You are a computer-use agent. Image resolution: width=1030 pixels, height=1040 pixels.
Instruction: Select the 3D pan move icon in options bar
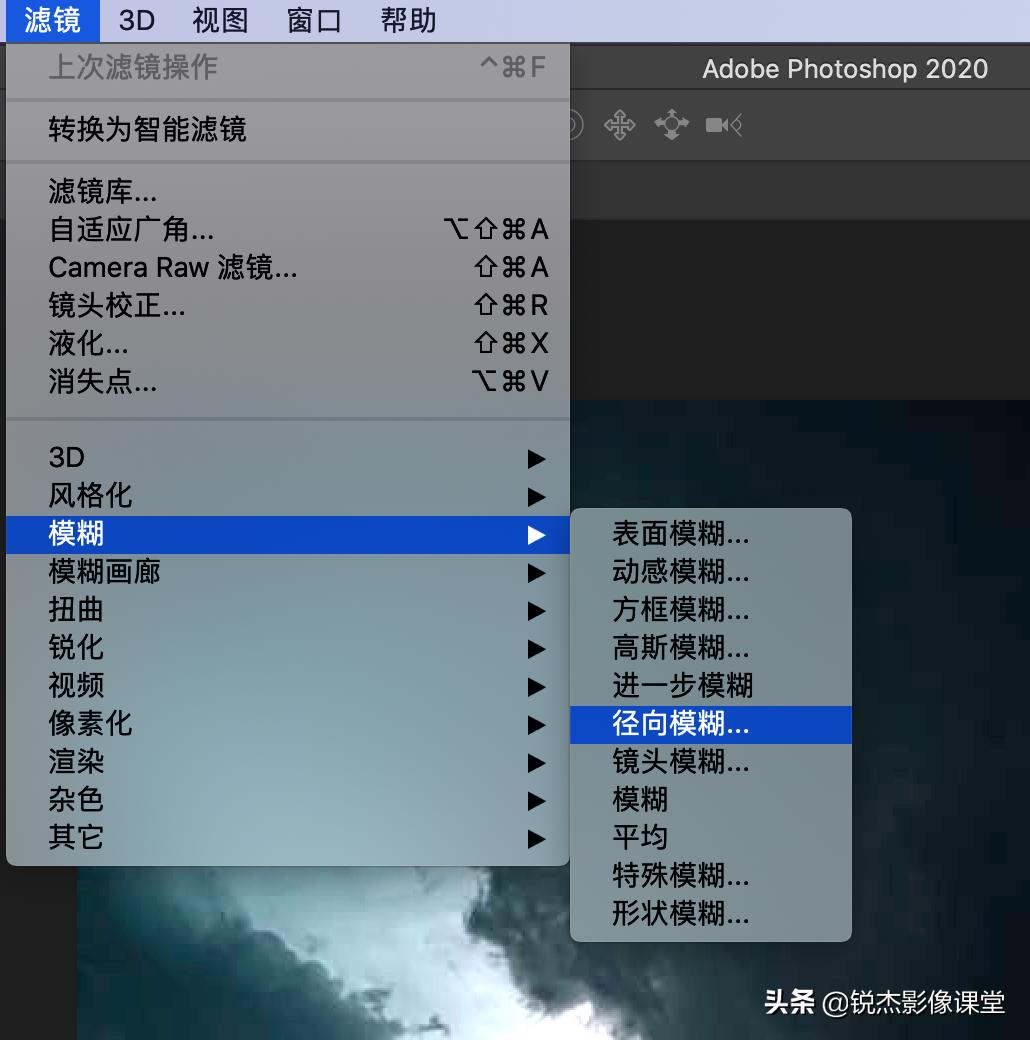(618, 124)
